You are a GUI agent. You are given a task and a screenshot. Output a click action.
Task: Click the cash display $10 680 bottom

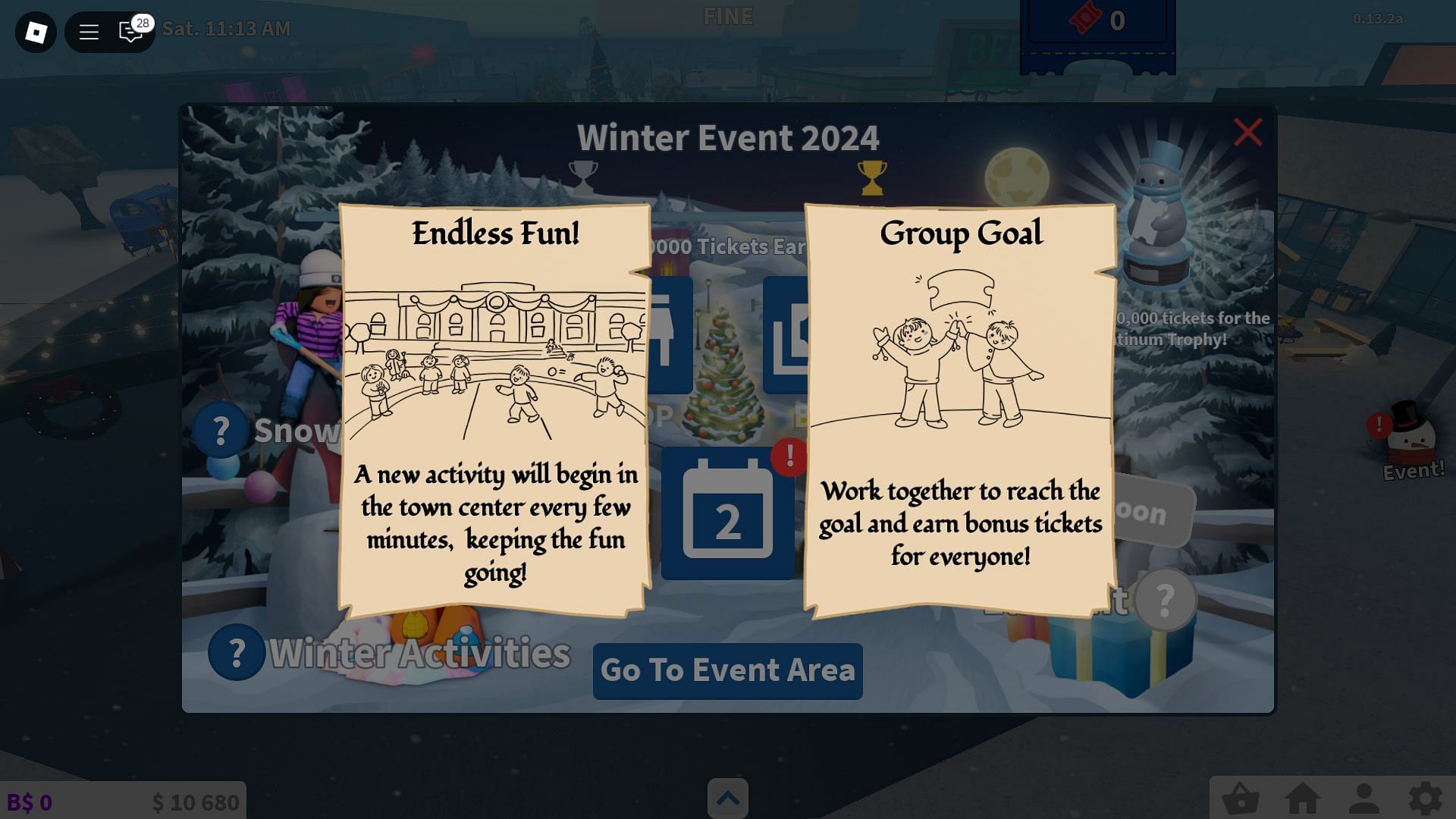195,800
